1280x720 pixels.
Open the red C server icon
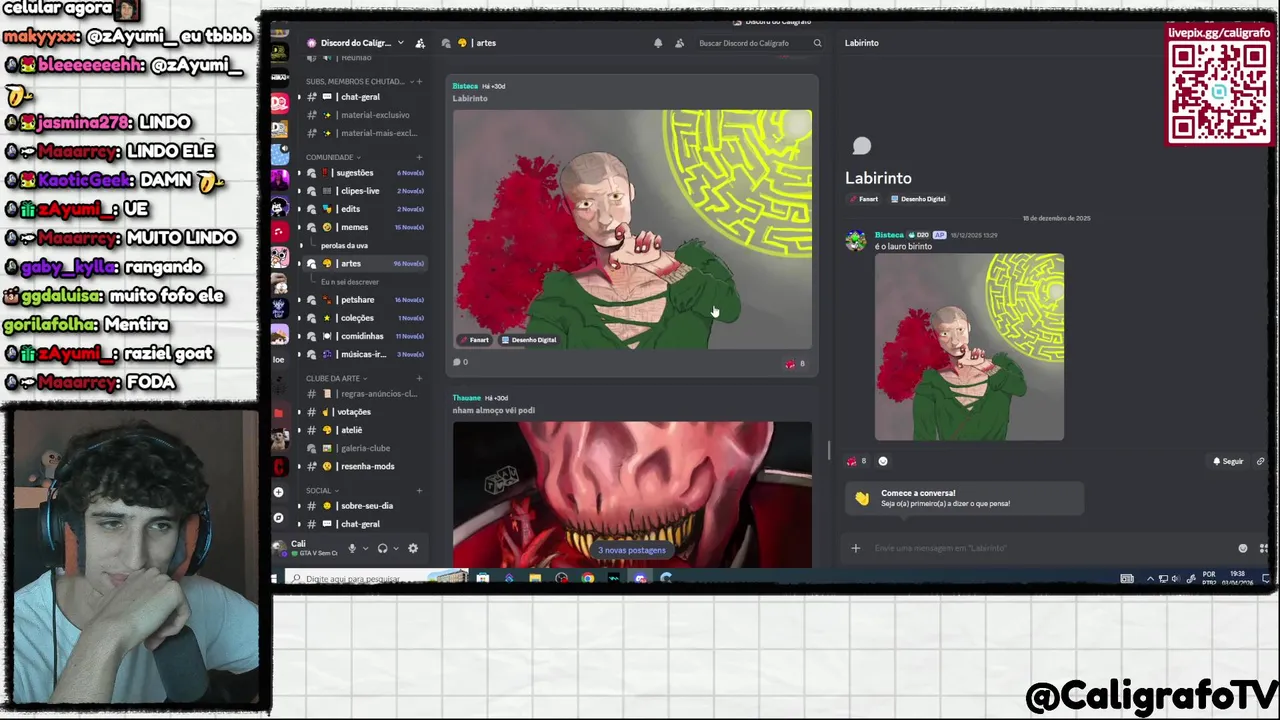point(279,466)
